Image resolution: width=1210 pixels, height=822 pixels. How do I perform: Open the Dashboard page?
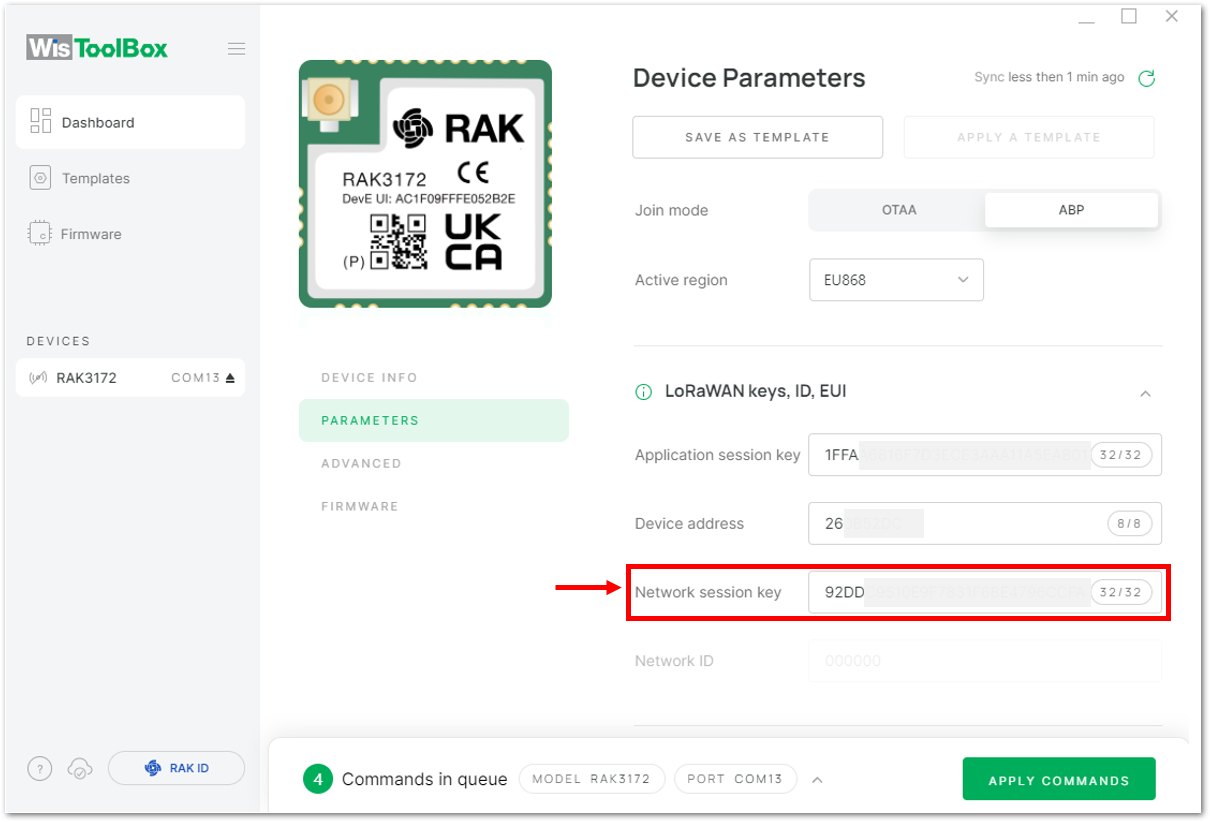[x=130, y=122]
